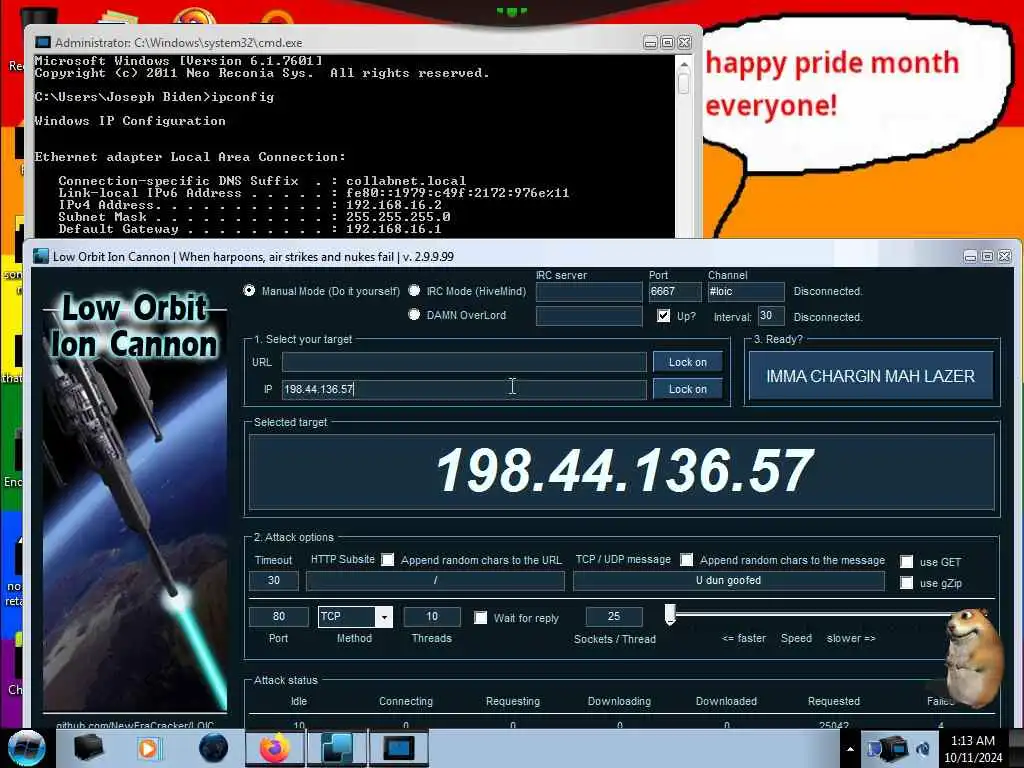
Task: Click the Channel field showing #loic
Action: point(746,291)
